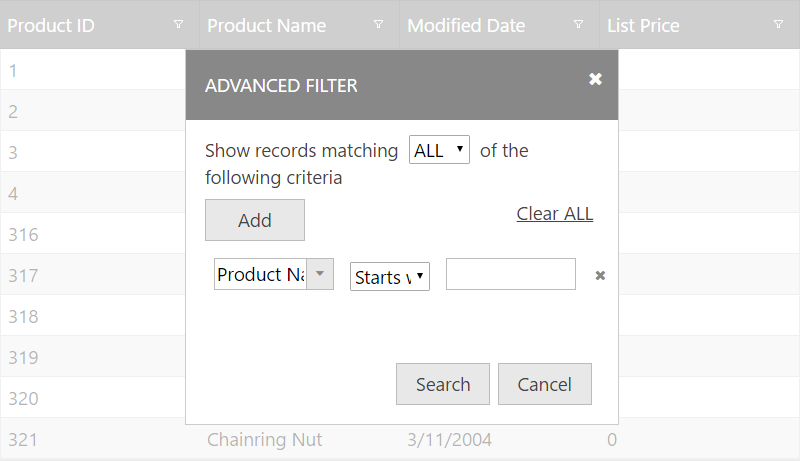Remove the Product Name filter criterion
Image resolution: width=800 pixels, height=461 pixels.
tap(600, 275)
